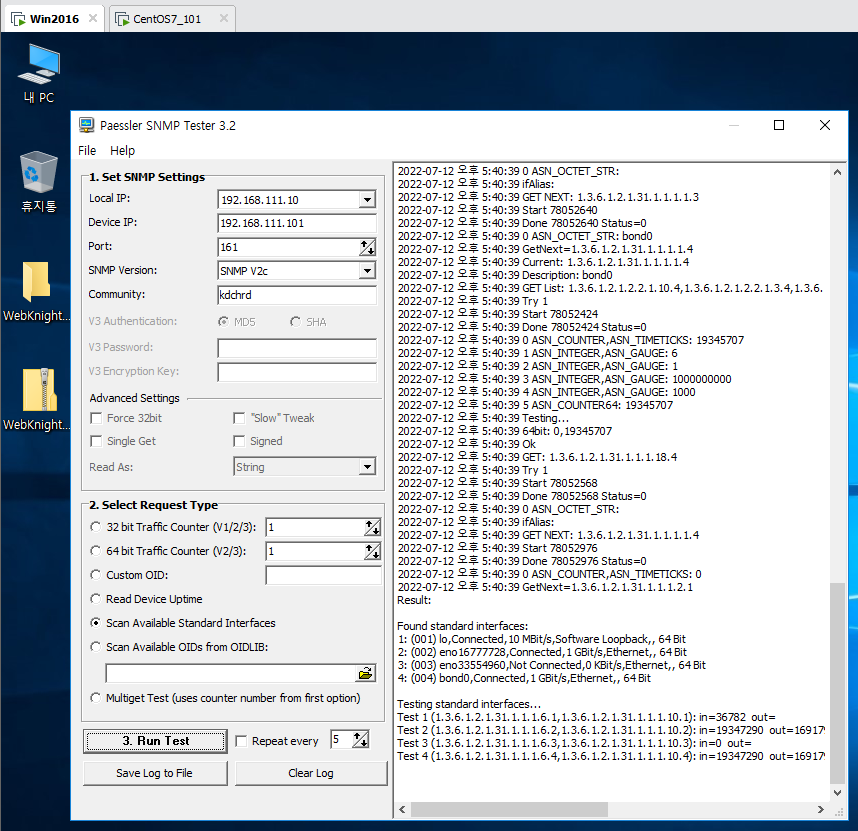Click the Device IP input field
Image resolution: width=858 pixels, height=831 pixels.
point(297,223)
